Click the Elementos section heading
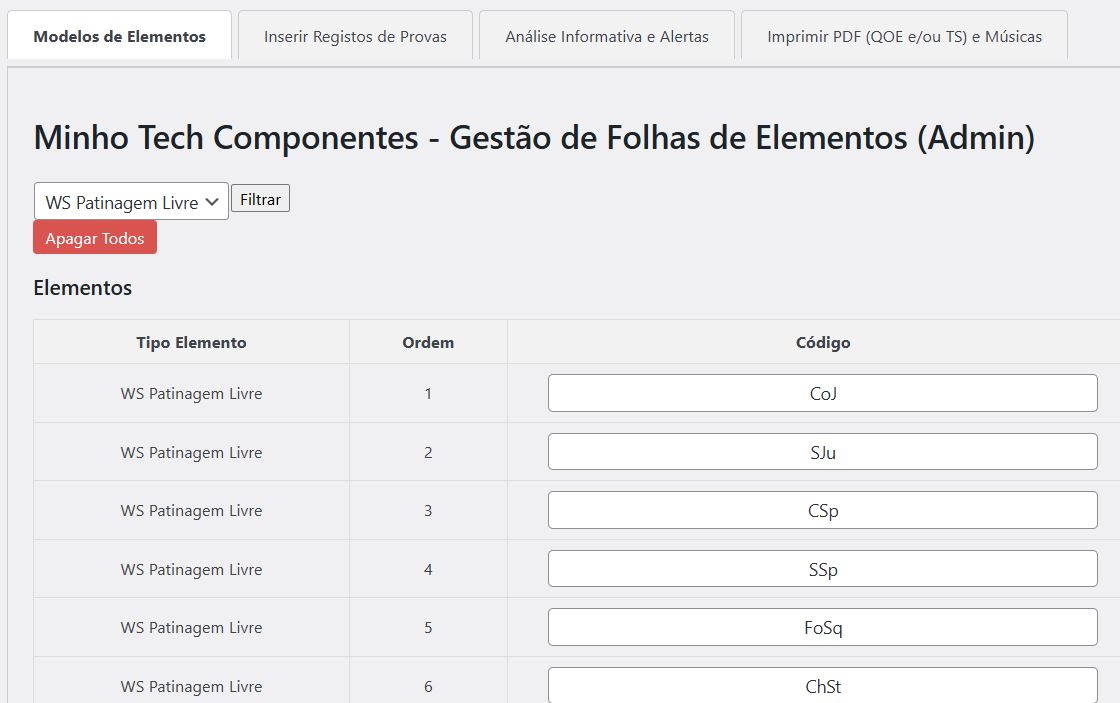 click(x=83, y=288)
